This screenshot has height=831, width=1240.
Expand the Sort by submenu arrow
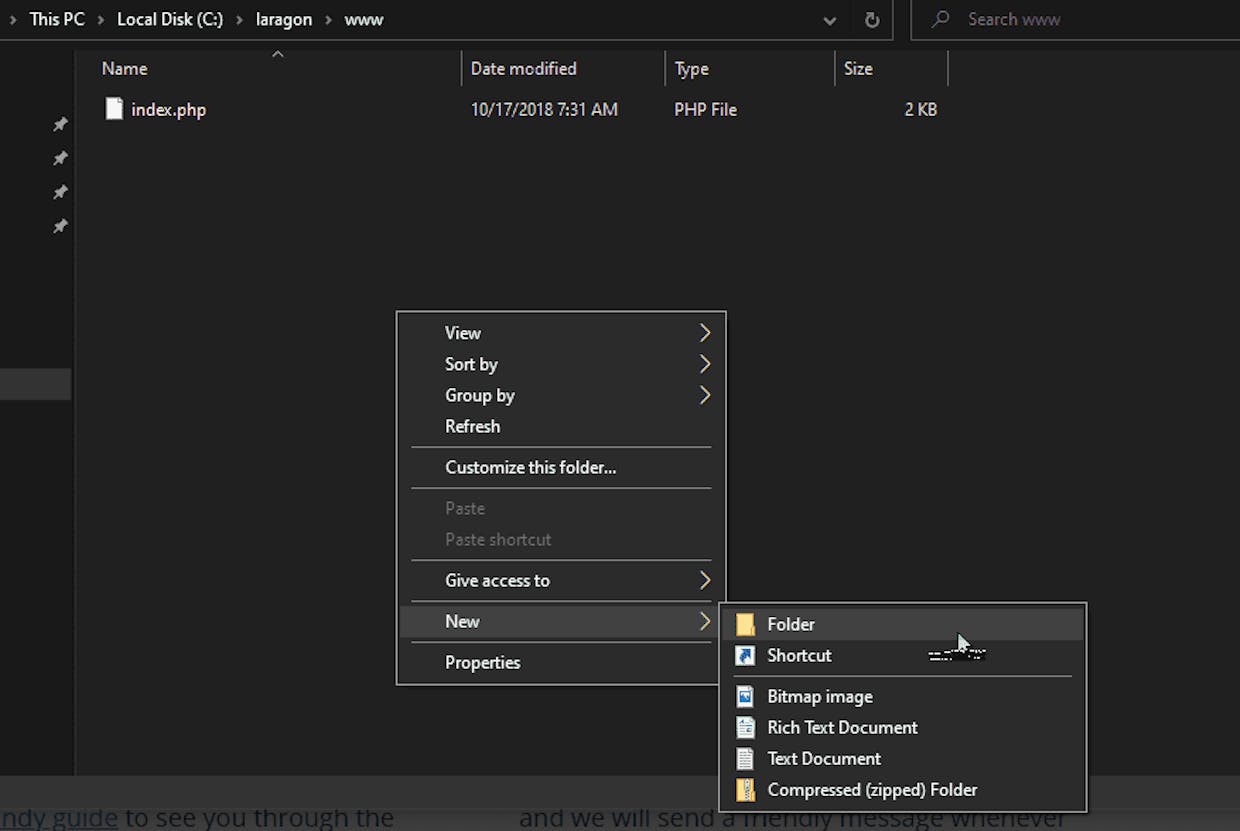click(x=705, y=364)
